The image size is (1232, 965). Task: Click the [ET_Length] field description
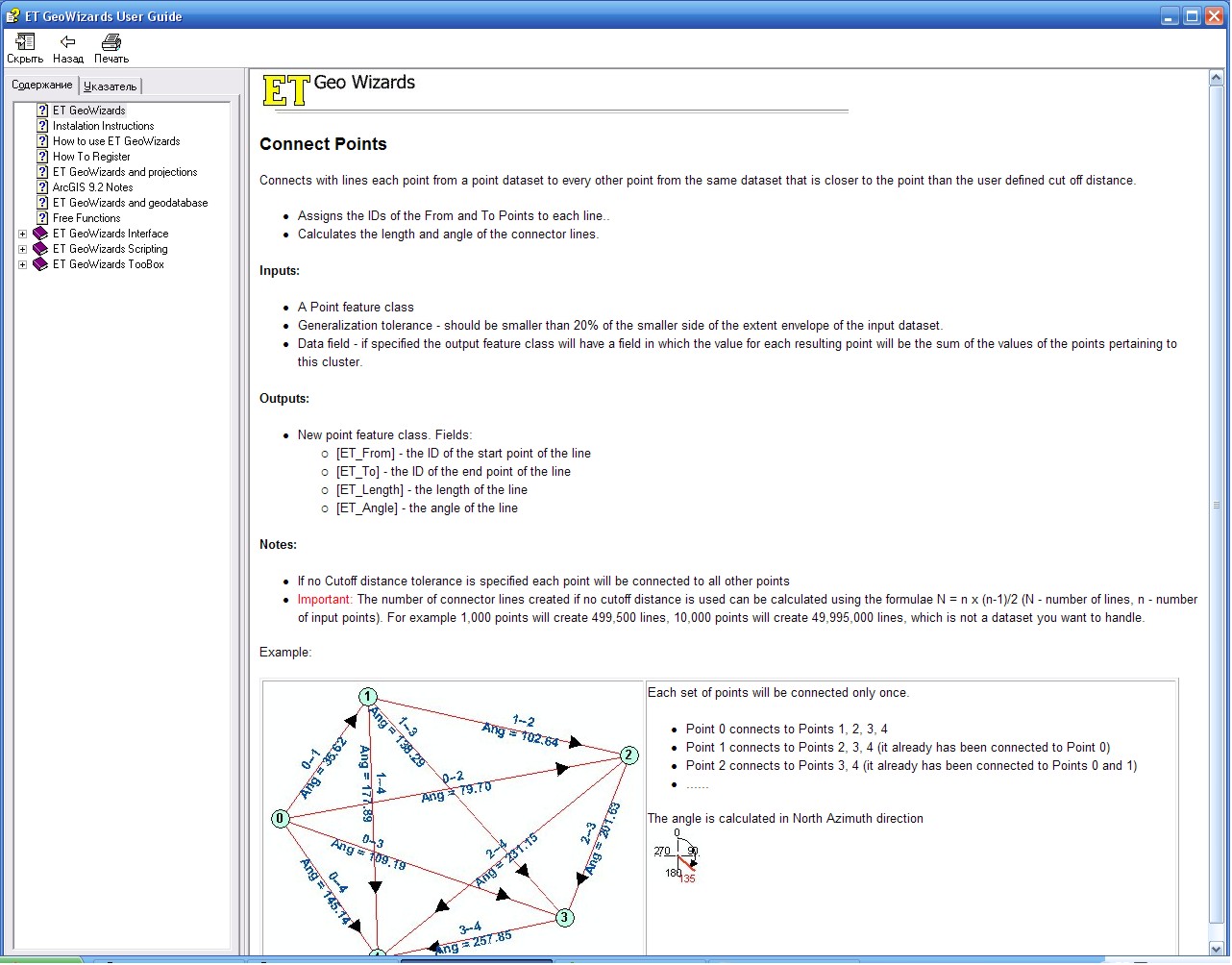(x=431, y=490)
